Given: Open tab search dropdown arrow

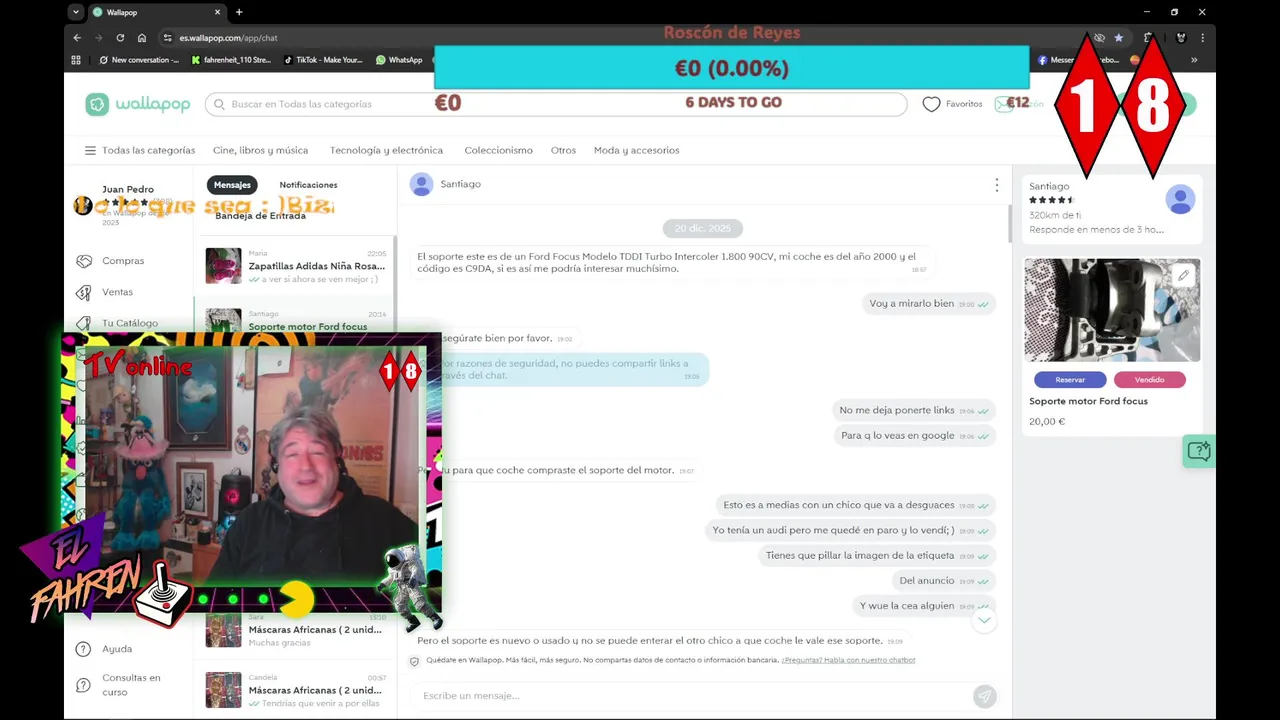Looking at the screenshot, I should [76, 12].
